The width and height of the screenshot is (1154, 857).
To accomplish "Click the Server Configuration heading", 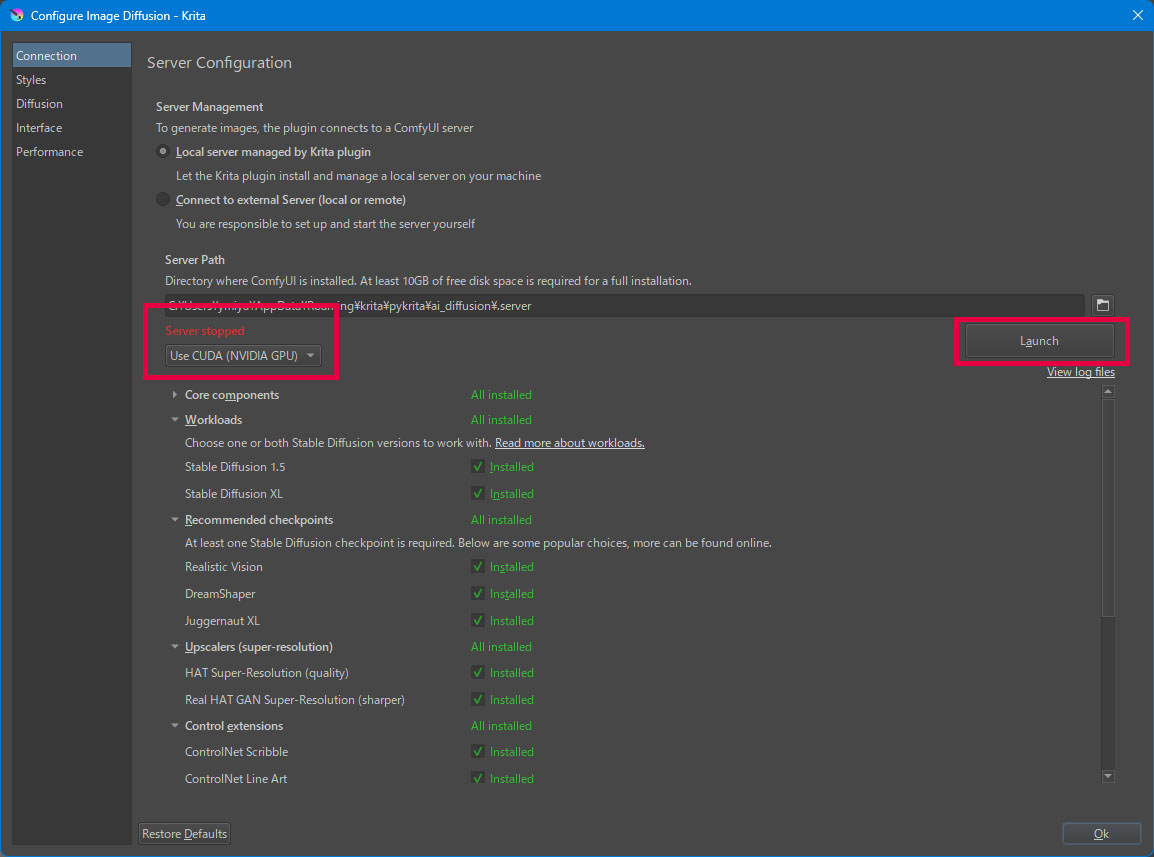I will point(219,63).
